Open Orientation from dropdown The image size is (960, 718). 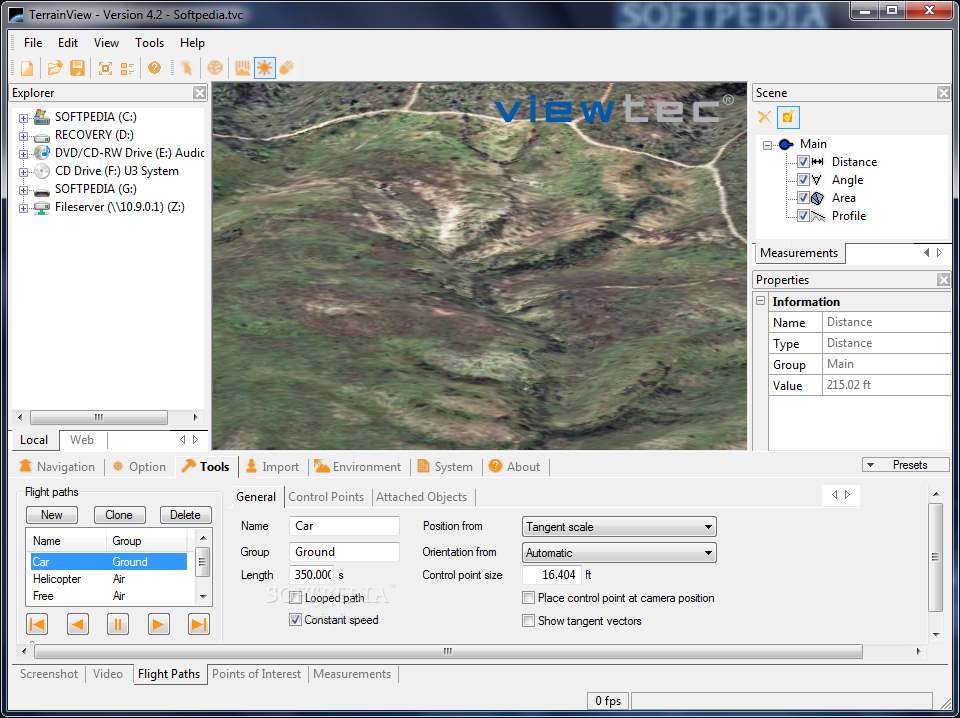(619, 552)
